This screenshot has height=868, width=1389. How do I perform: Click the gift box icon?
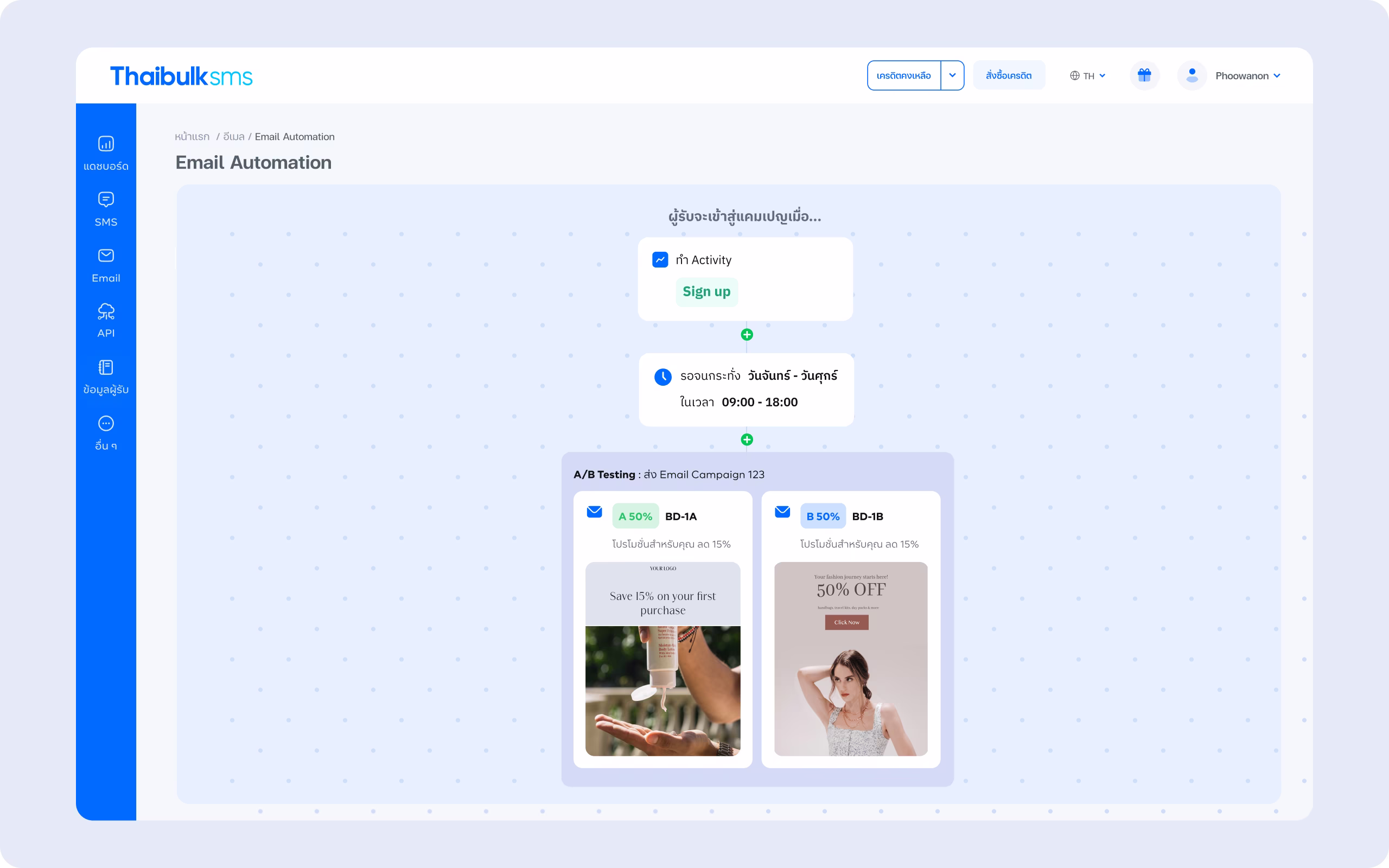tap(1144, 75)
